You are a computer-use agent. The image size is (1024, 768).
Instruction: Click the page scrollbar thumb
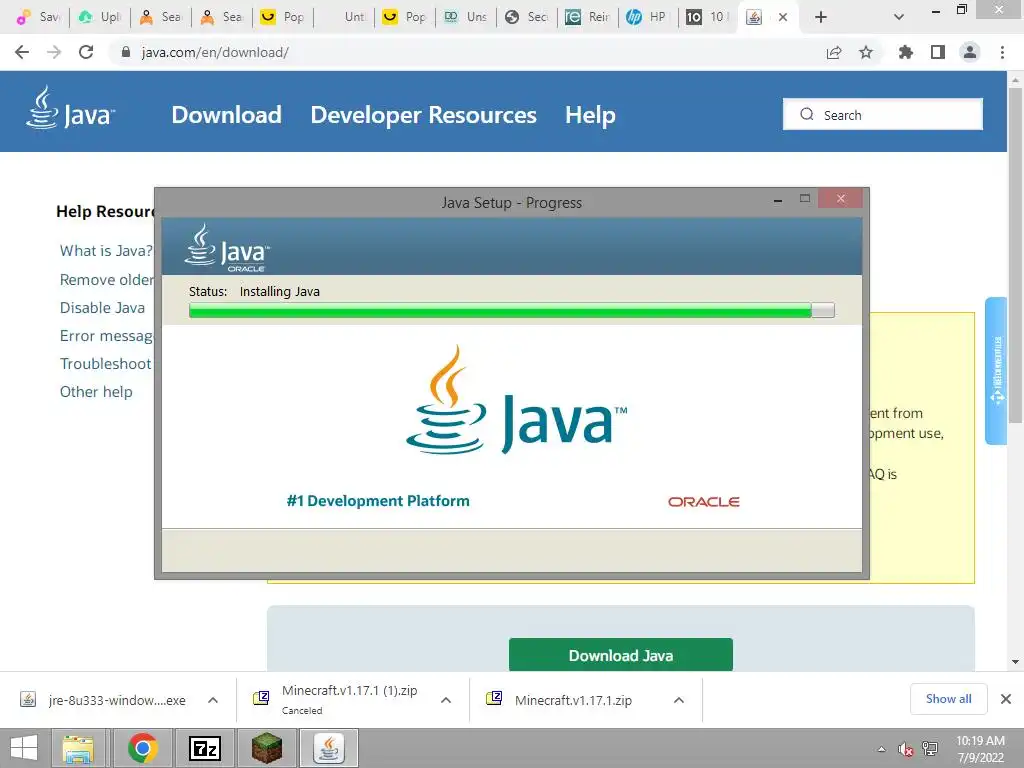[x=1015, y=255]
